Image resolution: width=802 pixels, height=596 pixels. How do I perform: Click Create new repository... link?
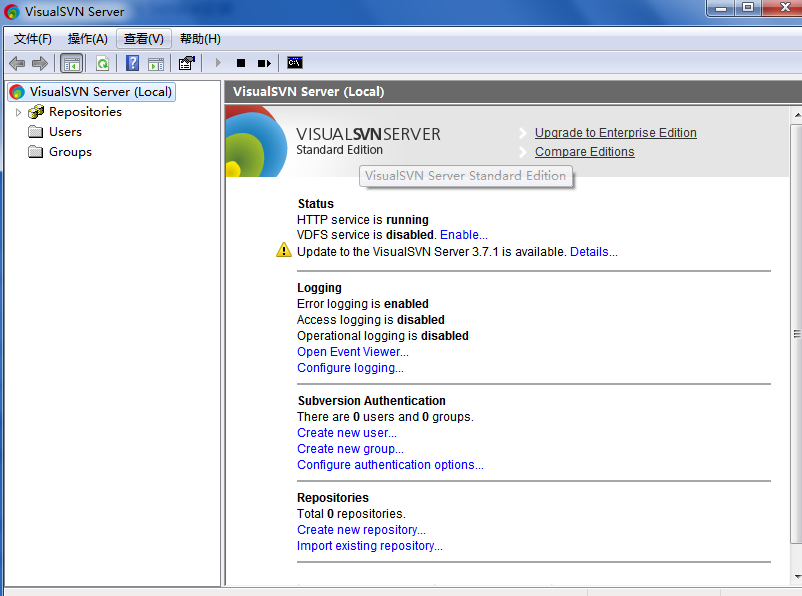tap(361, 529)
